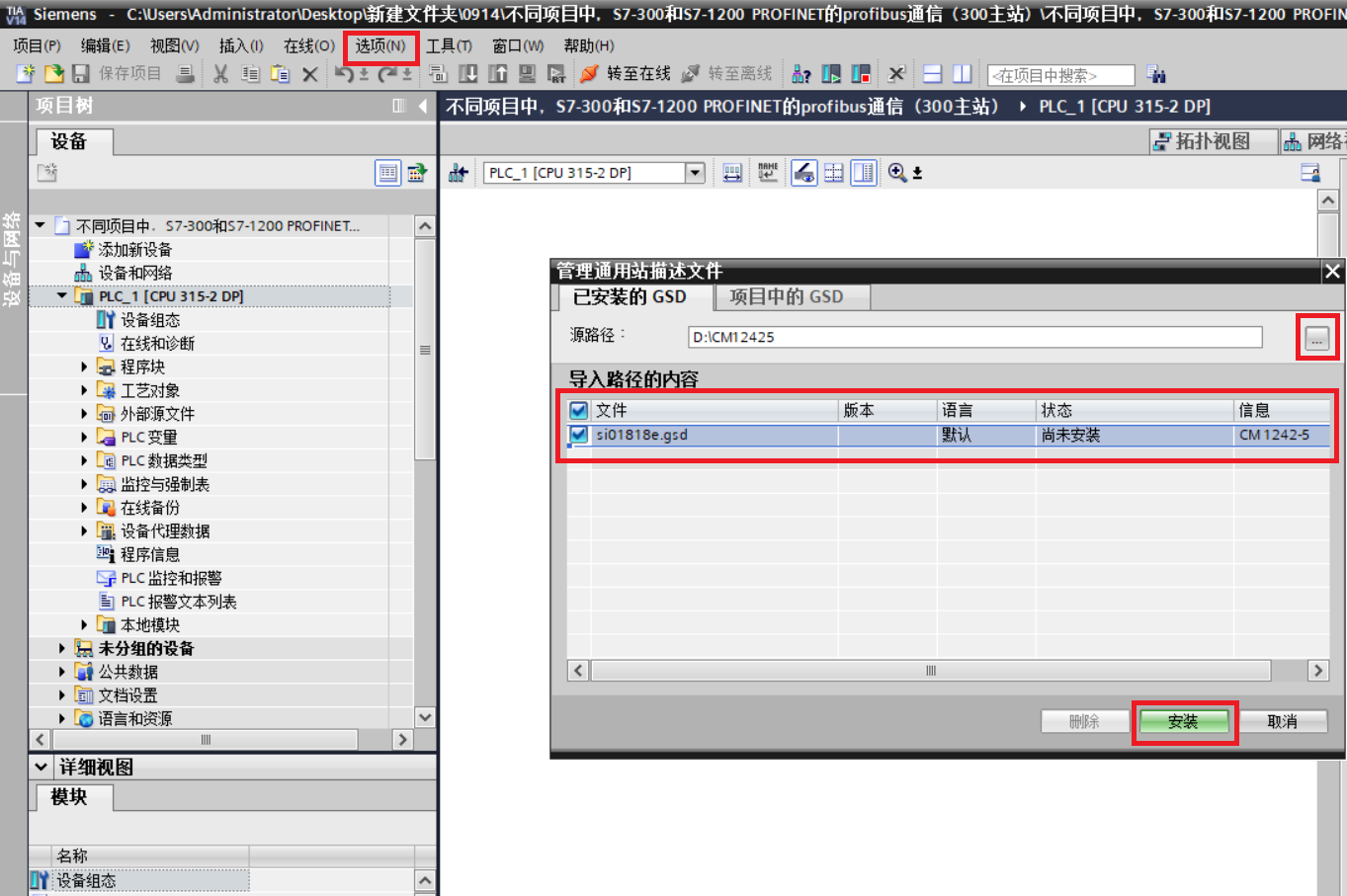
Task: Click the project tree's horizontal scrollbar
Action: (x=206, y=739)
